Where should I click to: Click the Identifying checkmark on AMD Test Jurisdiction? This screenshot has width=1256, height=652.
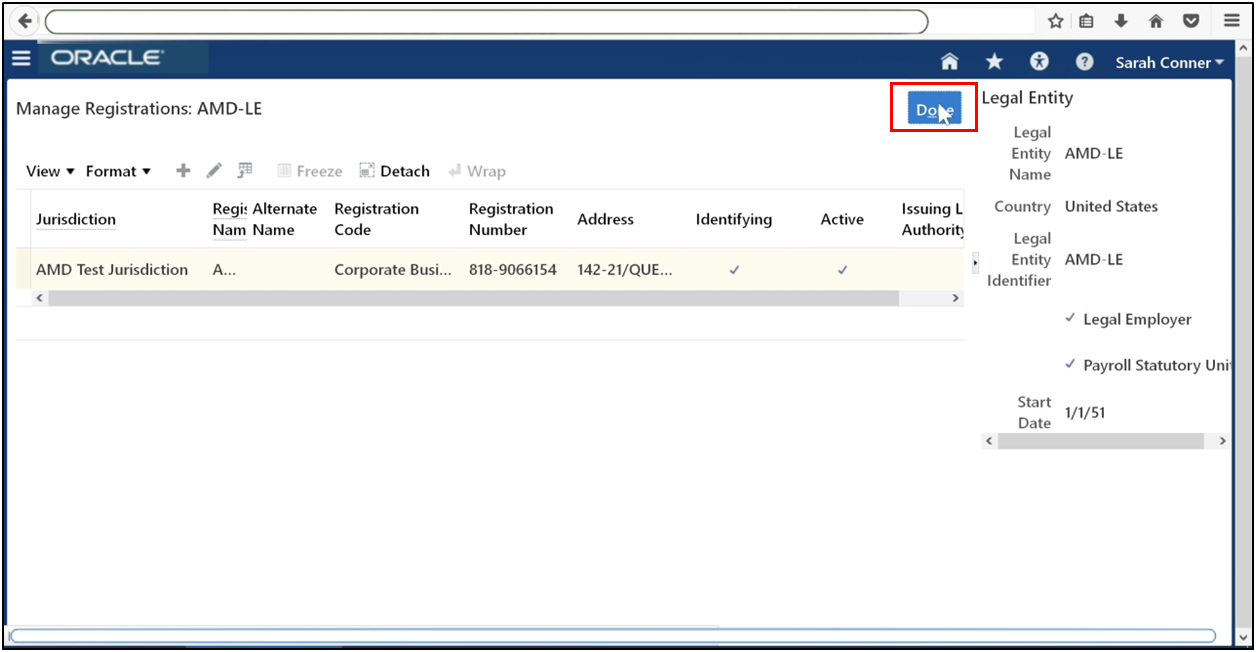(x=734, y=269)
